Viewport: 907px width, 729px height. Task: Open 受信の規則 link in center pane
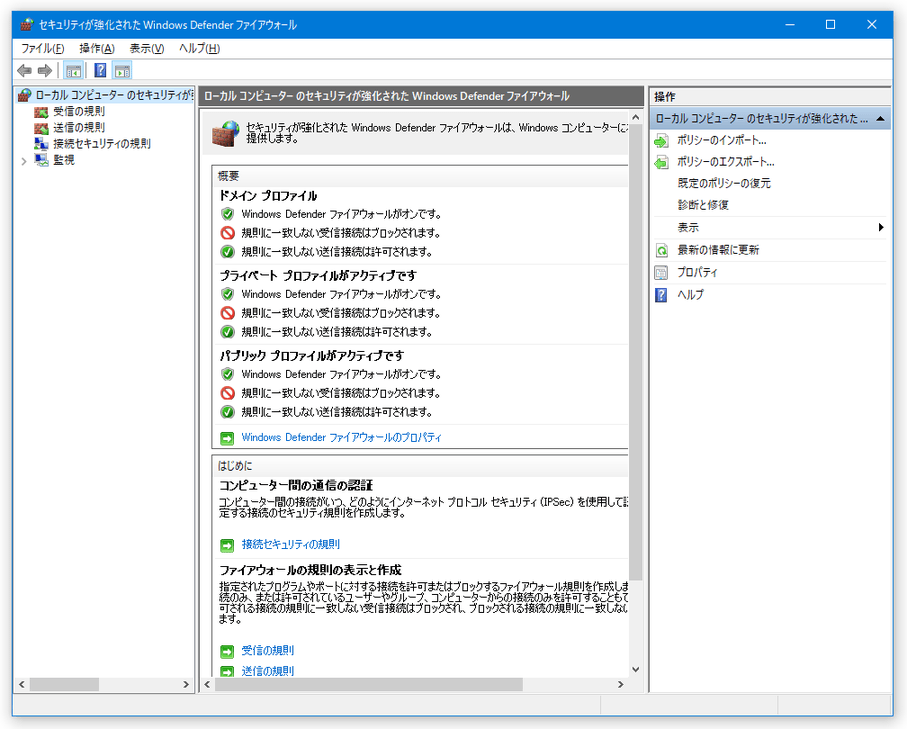point(267,650)
